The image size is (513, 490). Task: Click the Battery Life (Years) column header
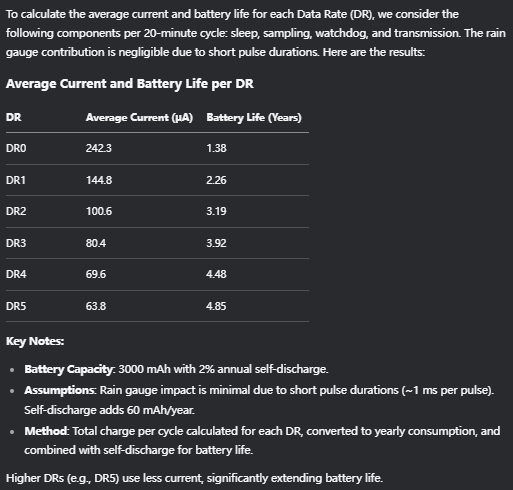(254, 117)
